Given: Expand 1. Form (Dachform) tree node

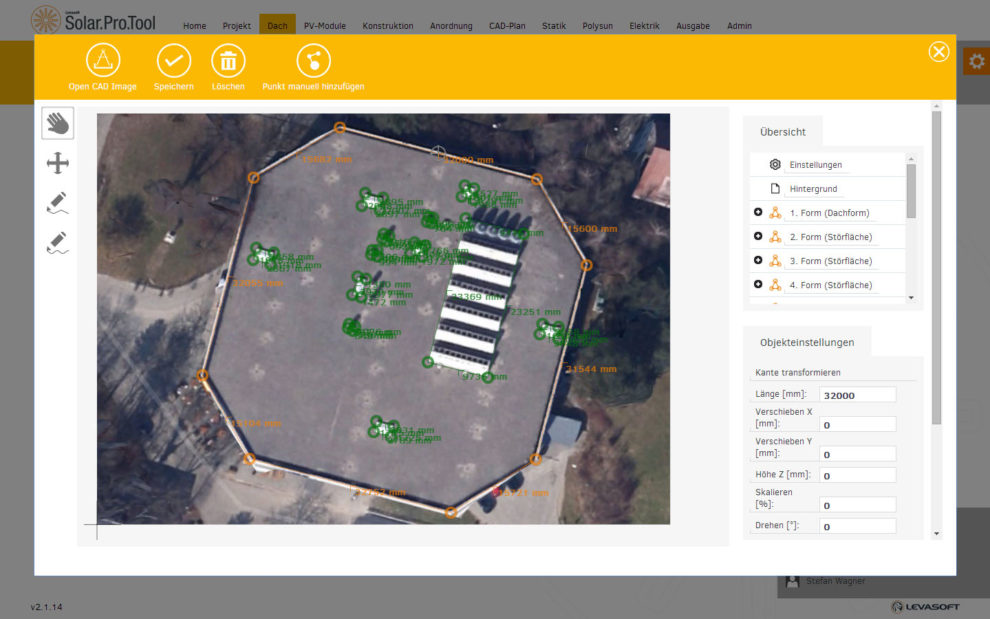Looking at the screenshot, I should pyautogui.click(x=758, y=212).
